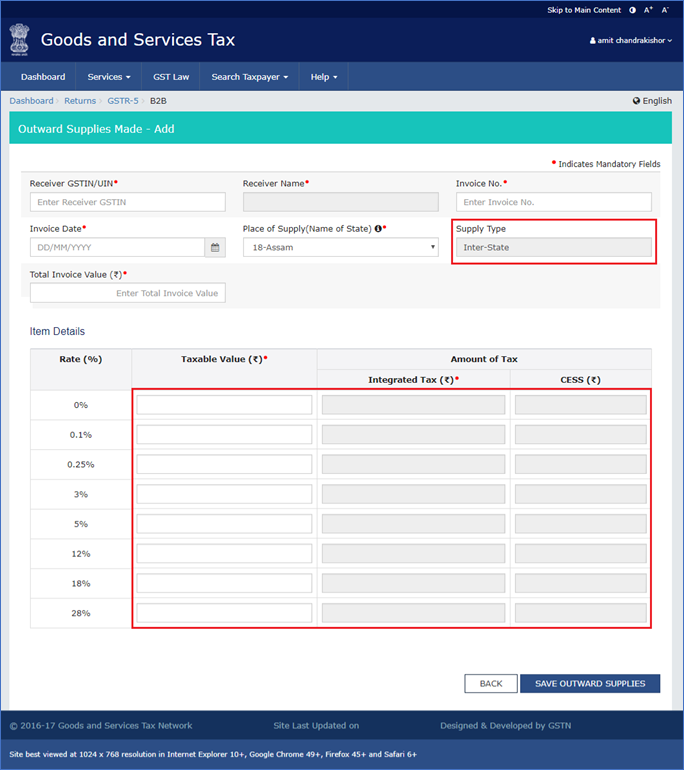Viewport: 684px width, 770px height.
Task: Focus the Total Invoice Value field
Action: [128, 293]
